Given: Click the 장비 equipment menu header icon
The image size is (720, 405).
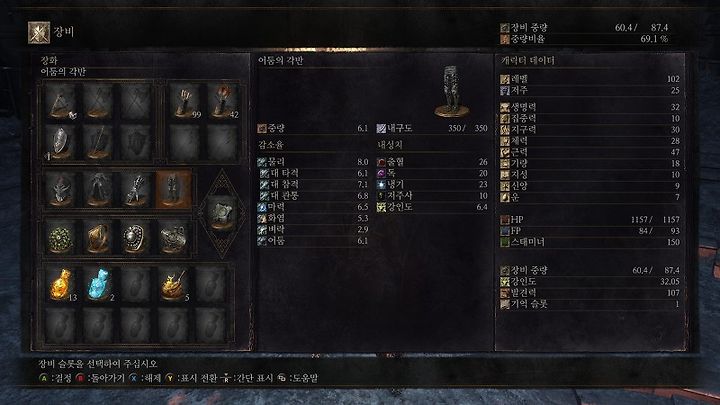Looking at the screenshot, I should [39, 33].
